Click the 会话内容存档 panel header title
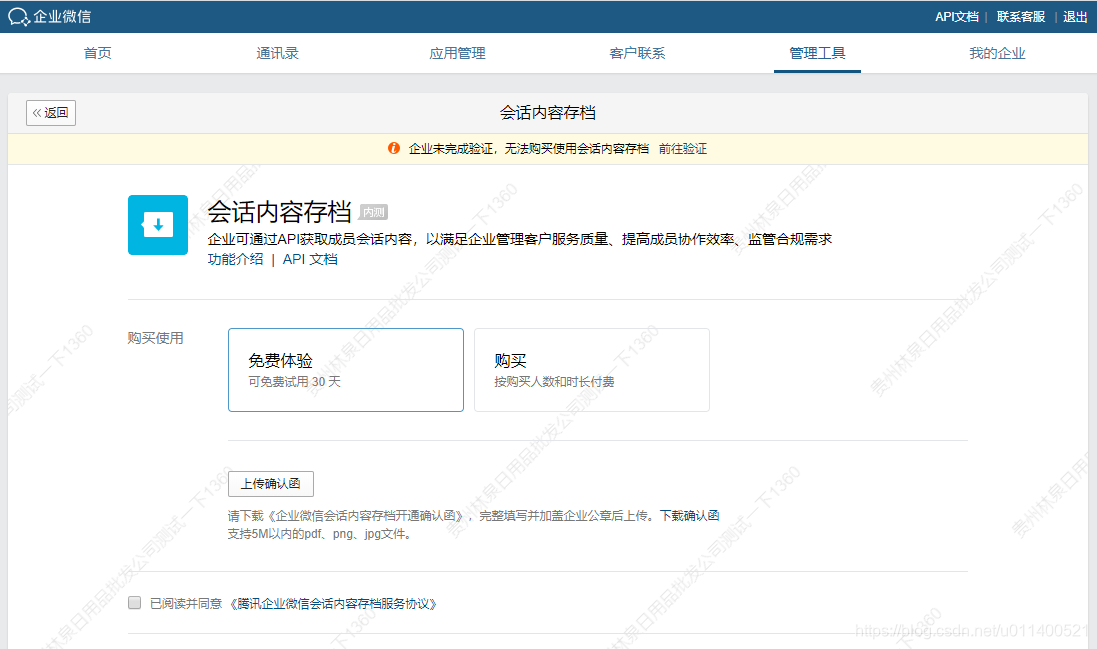Image resolution: width=1097 pixels, height=649 pixels. point(548,113)
